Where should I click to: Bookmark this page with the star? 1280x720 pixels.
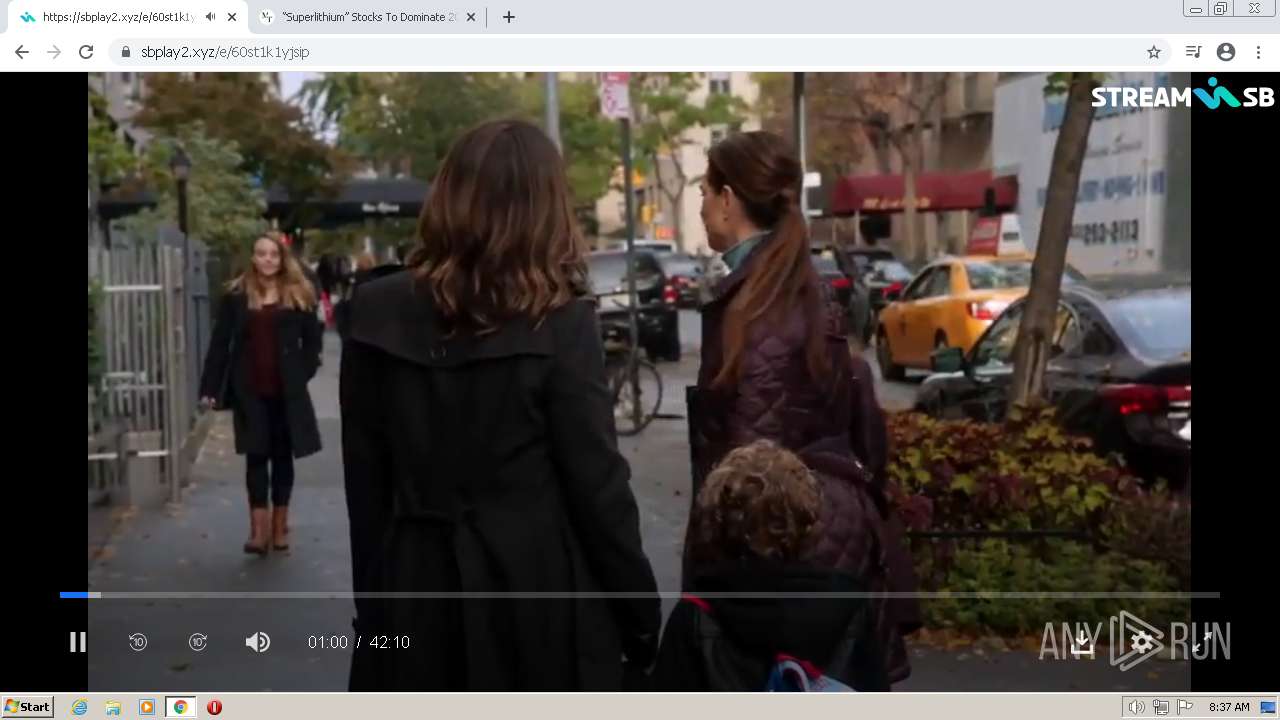tap(1153, 52)
